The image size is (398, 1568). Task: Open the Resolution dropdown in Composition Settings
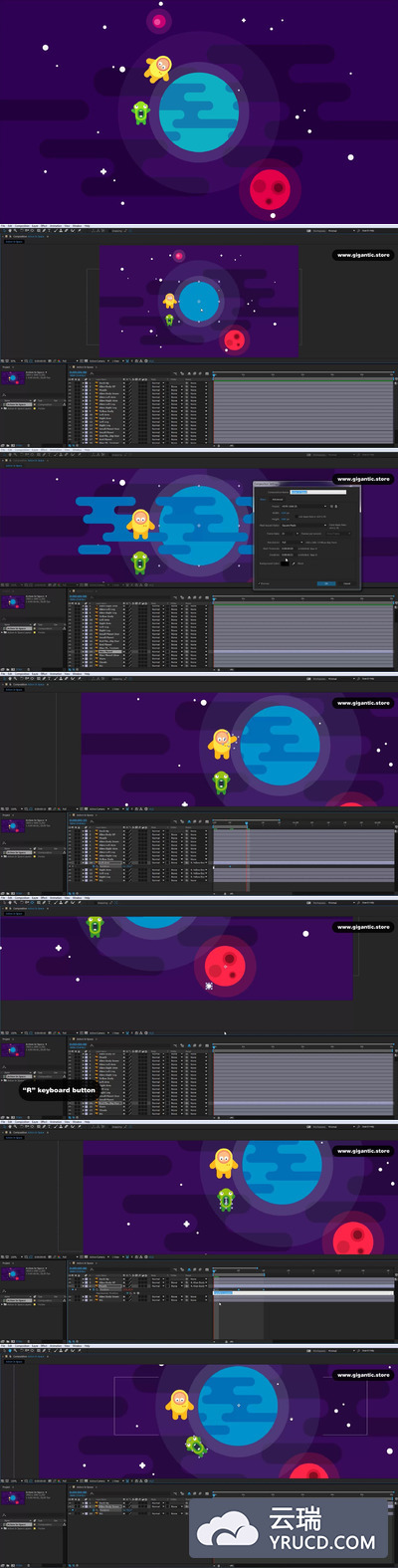[292, 542]
